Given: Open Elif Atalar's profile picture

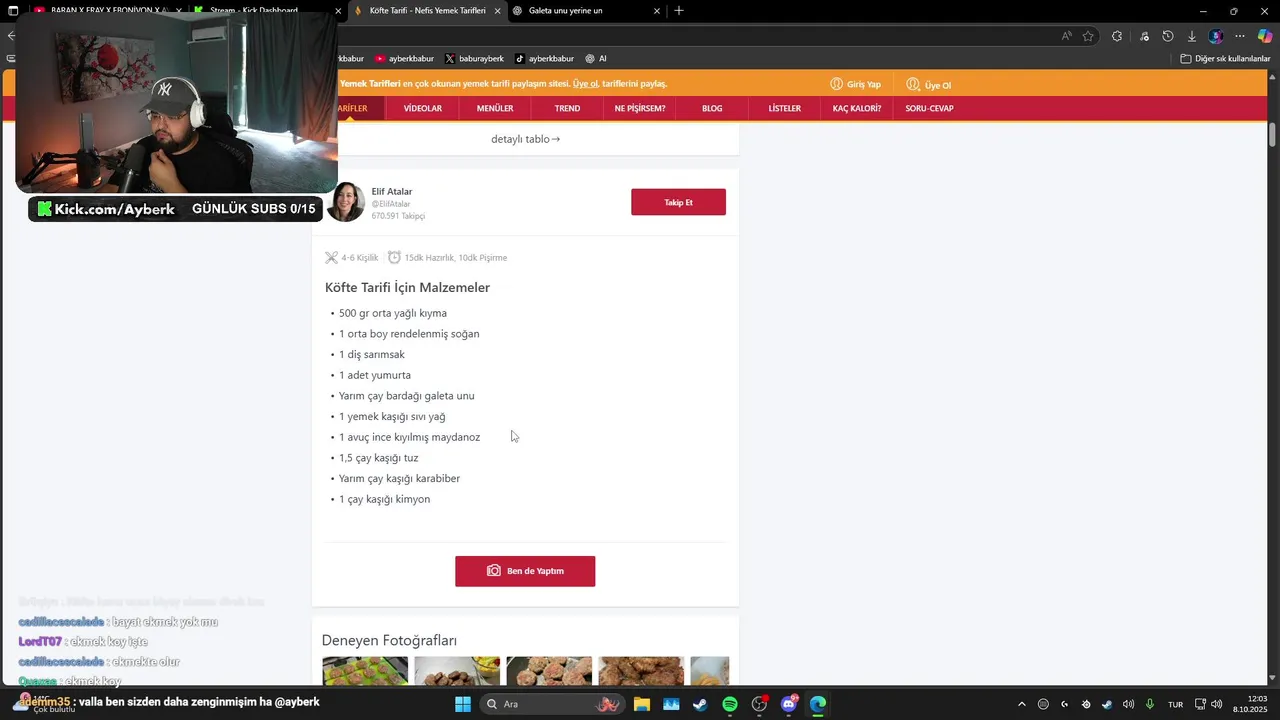Looking at the screenshot, I should [346, 202].
